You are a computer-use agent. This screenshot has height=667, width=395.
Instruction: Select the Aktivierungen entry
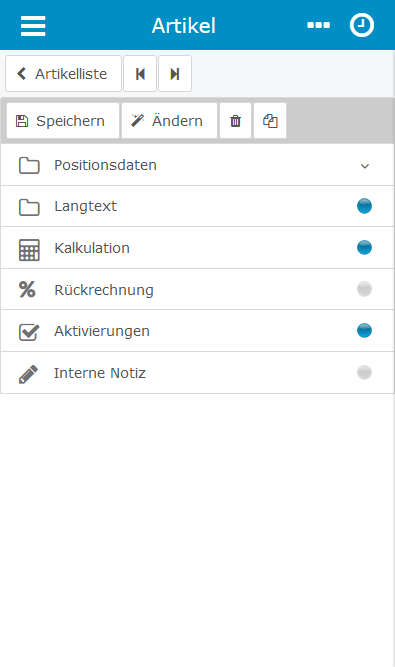[x=197, y=331]
